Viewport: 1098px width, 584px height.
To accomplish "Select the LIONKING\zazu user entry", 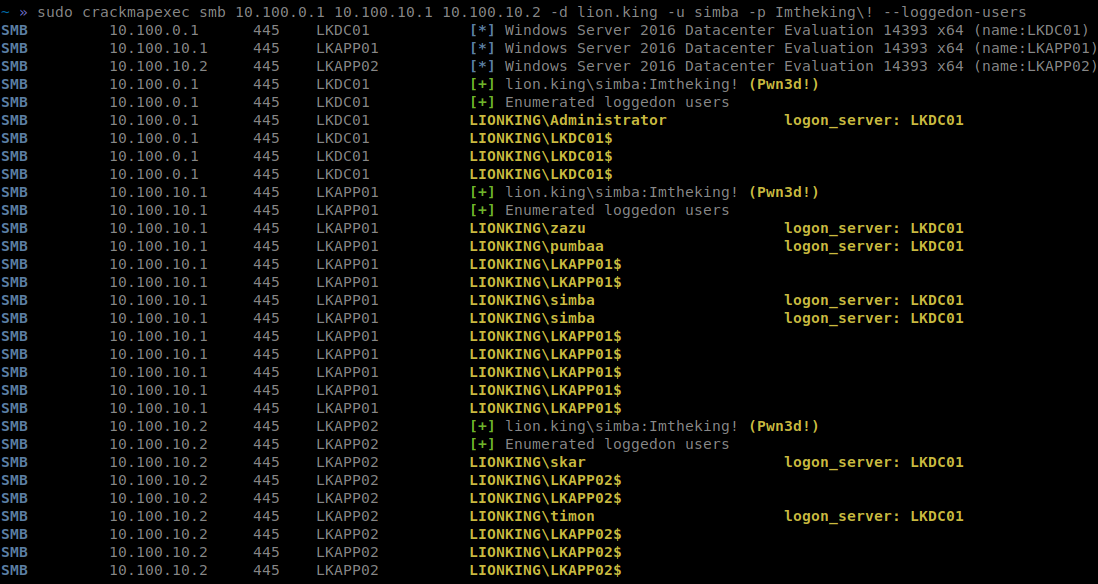I will coord(527,228).
